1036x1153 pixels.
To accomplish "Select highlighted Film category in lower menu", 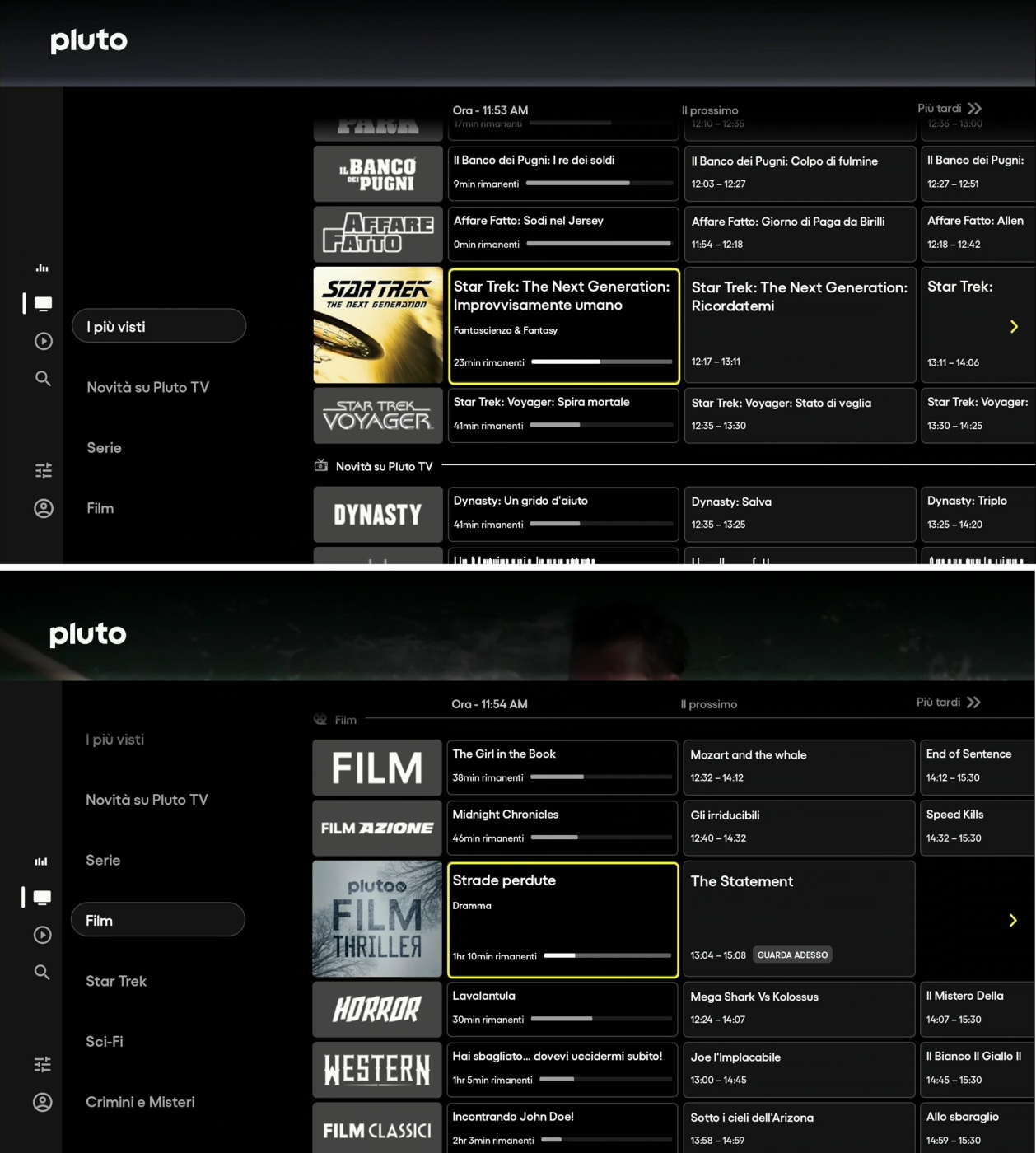I will (158, 920).
